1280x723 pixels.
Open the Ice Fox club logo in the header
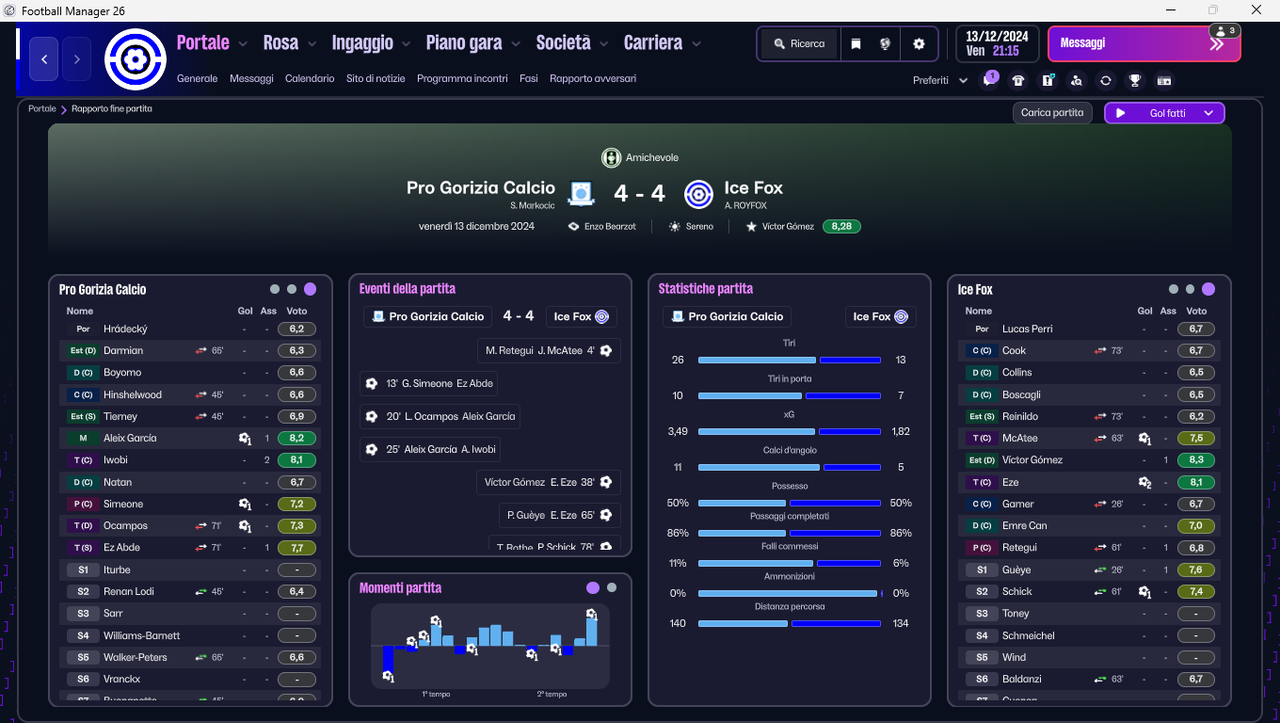pos(134,60)
